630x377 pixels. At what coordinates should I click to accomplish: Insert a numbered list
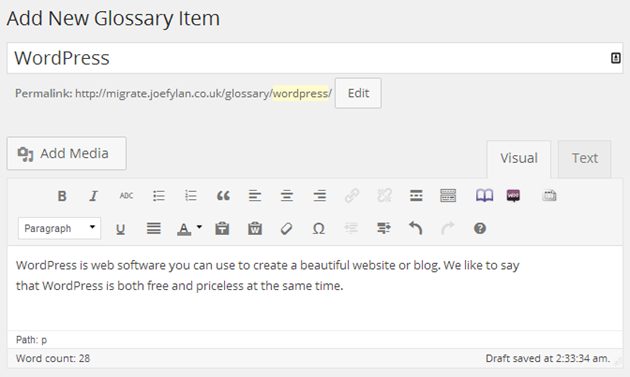pyautogui.click(x=191, y=196)
